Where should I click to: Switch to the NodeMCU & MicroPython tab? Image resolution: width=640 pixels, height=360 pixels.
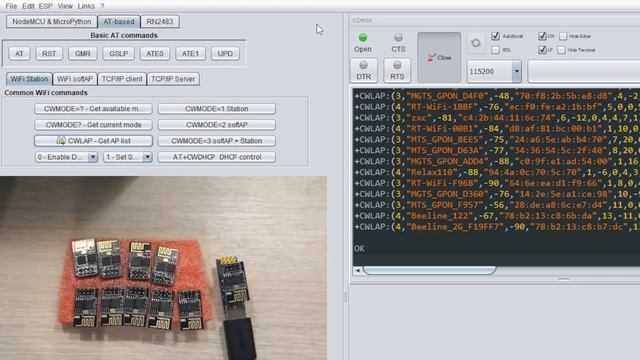click(x=51, y=22)
